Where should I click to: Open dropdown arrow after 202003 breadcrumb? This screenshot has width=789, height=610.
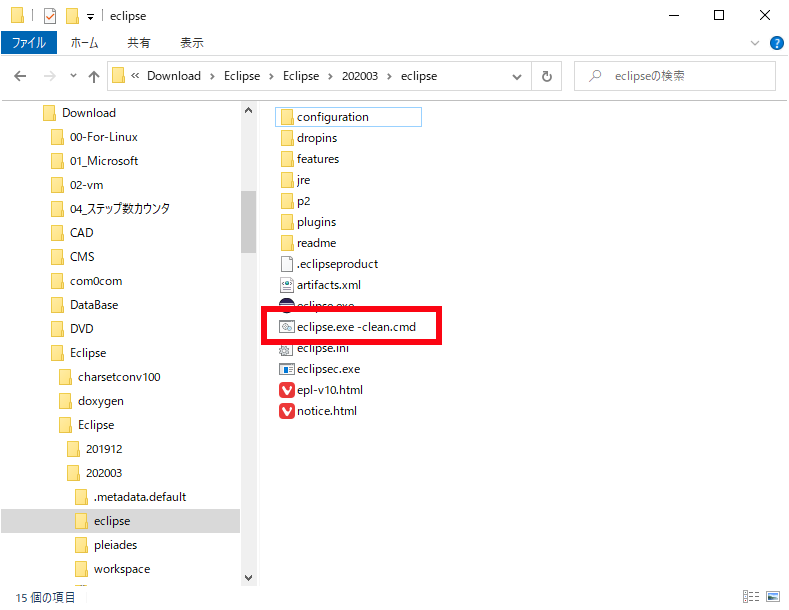click(389, 77)
